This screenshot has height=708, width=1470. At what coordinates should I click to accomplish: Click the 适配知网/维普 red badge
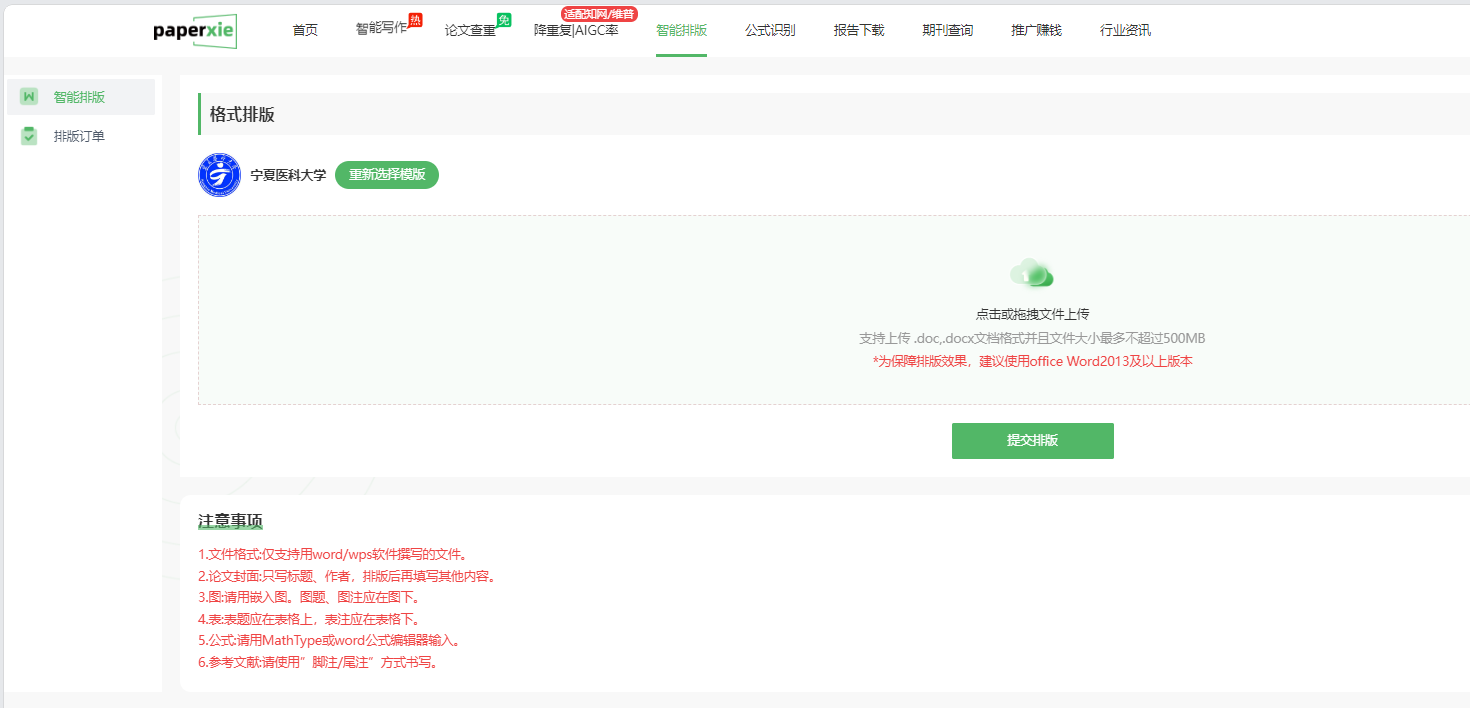point(599,14)
